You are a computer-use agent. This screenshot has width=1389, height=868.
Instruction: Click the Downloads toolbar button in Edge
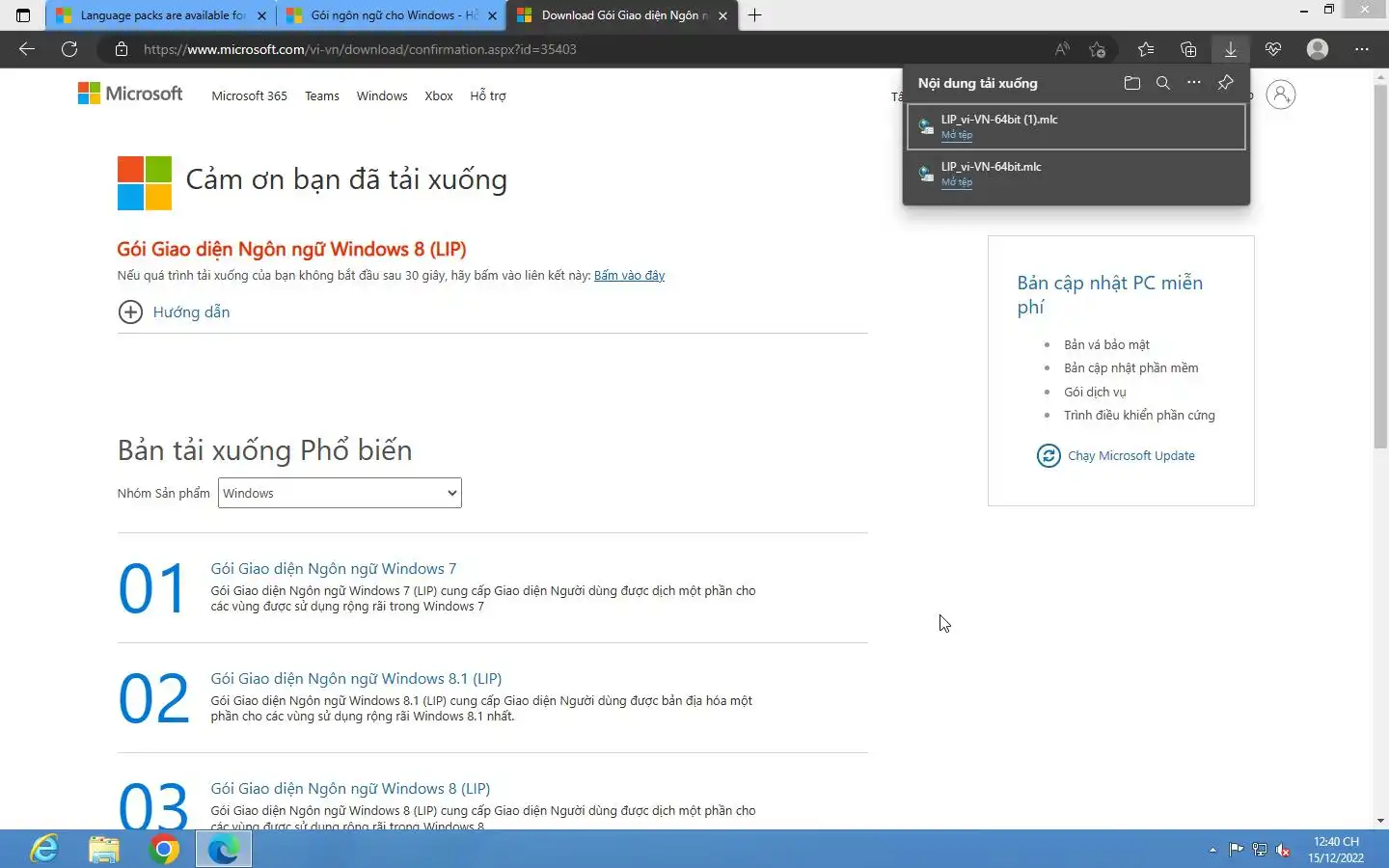(1231, 49)
